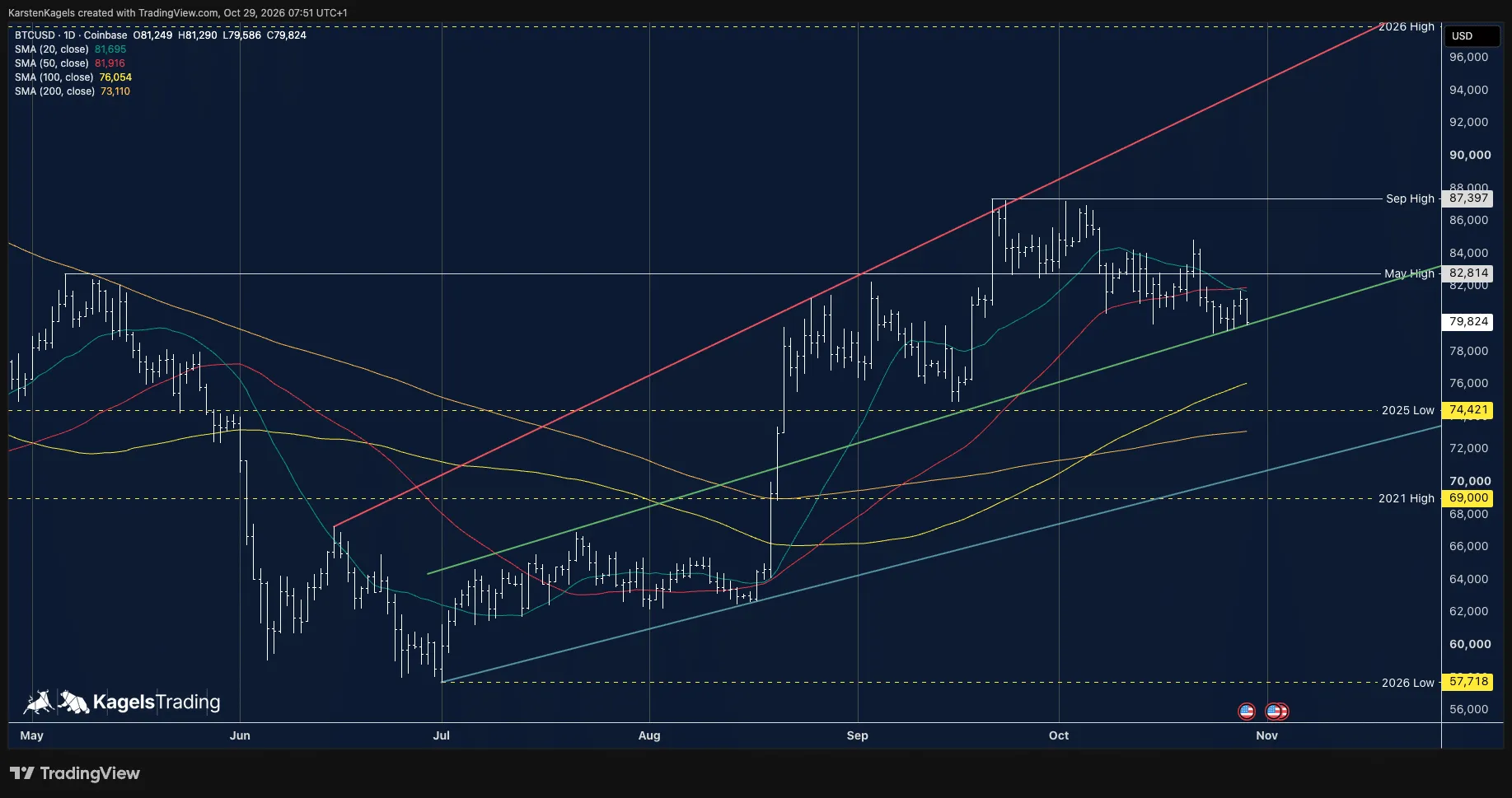Screen dimensions: 1512x798
Task: Click the 90,000 price axis tick
Action: (x=1470, y=155)
